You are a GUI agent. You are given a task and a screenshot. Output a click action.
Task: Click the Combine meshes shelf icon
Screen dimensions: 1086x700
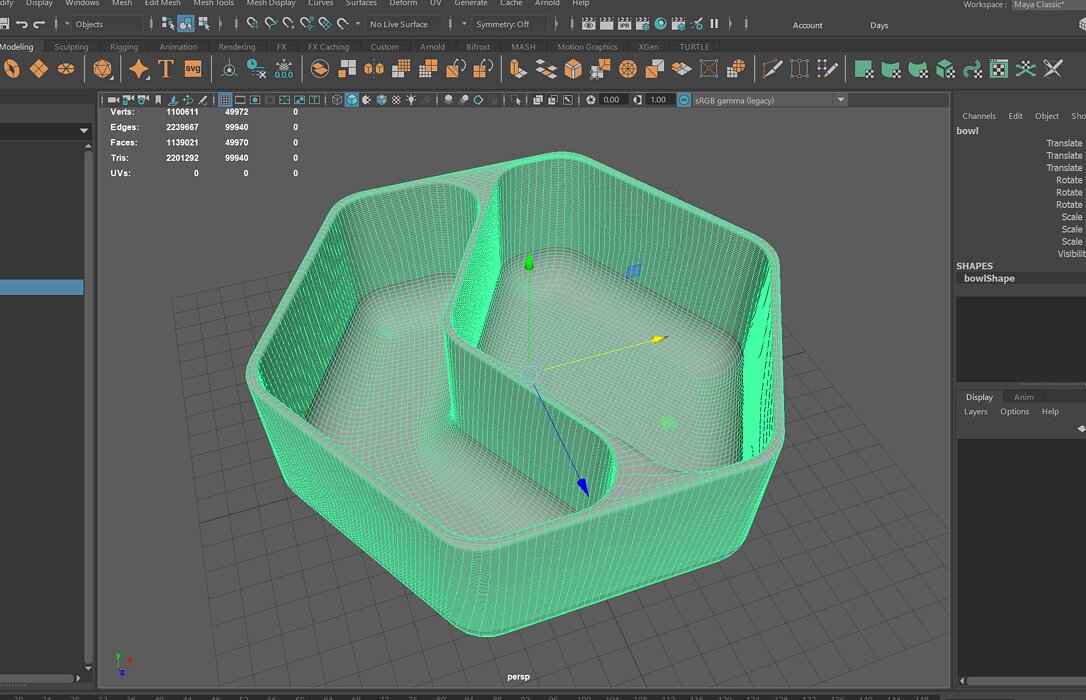(319, 69)
